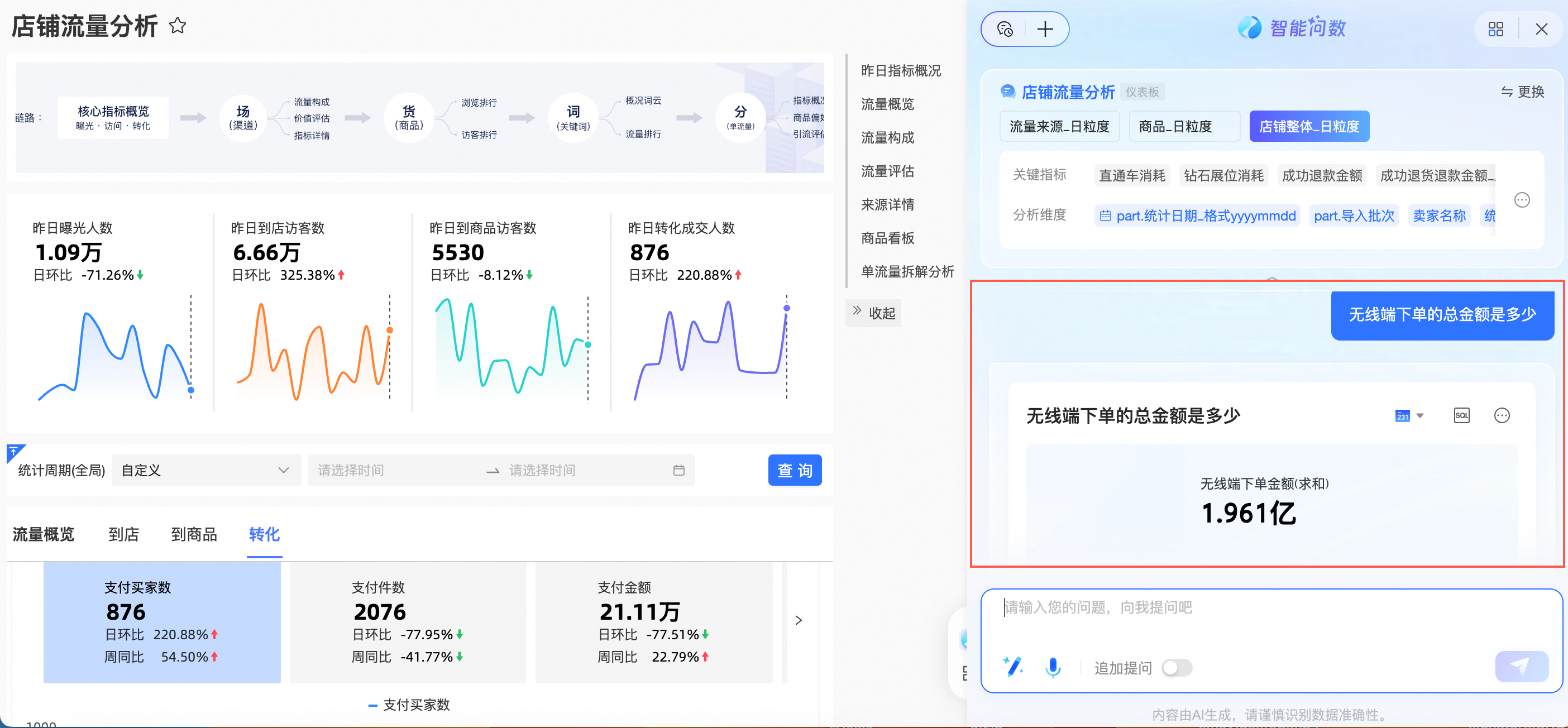Select 支付件数 metric card
This screenshot has width=1568, height=728.
pyautogui.click(x=408, y=622)
